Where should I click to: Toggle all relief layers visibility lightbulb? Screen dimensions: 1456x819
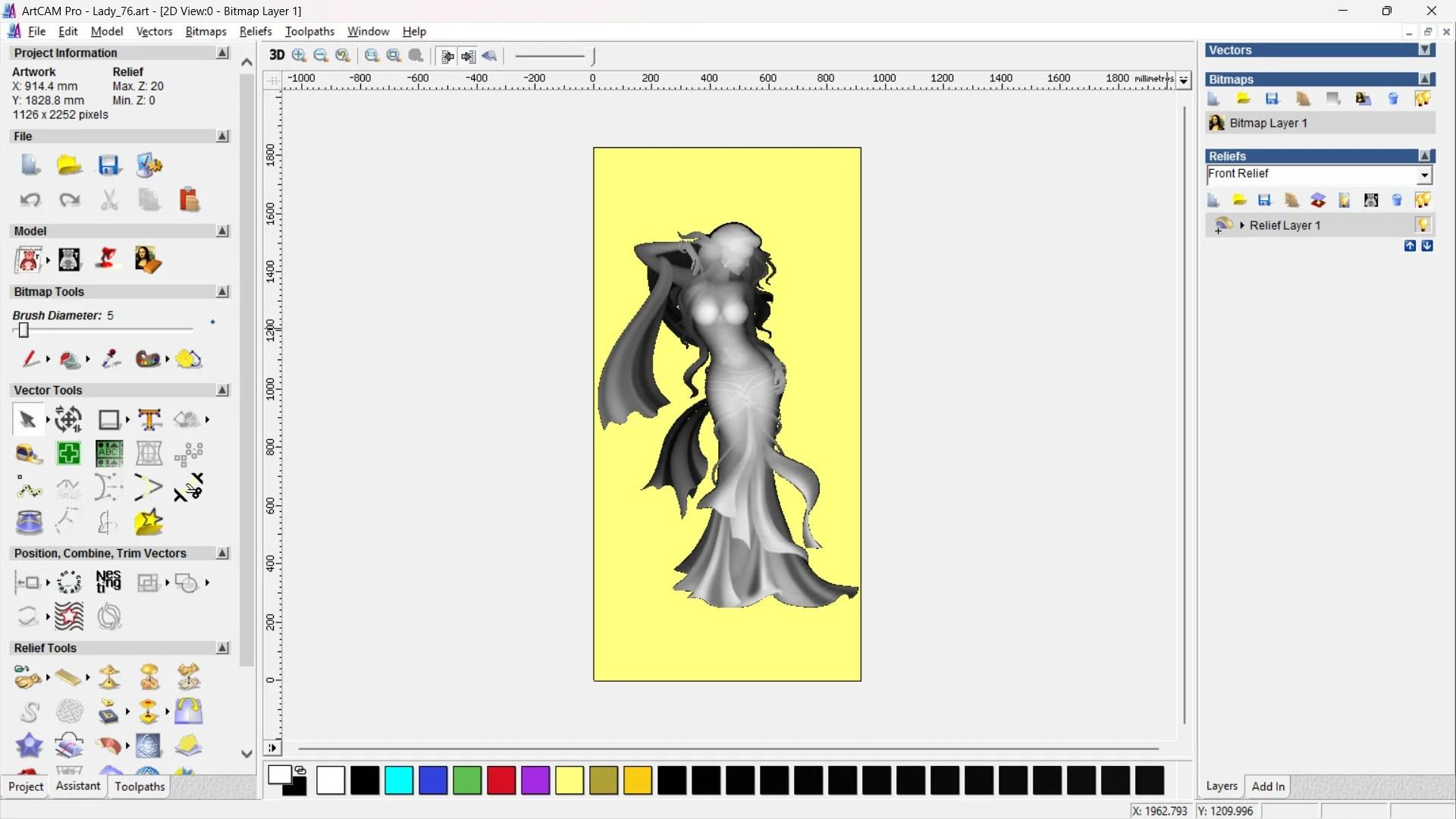(1423, 200)
